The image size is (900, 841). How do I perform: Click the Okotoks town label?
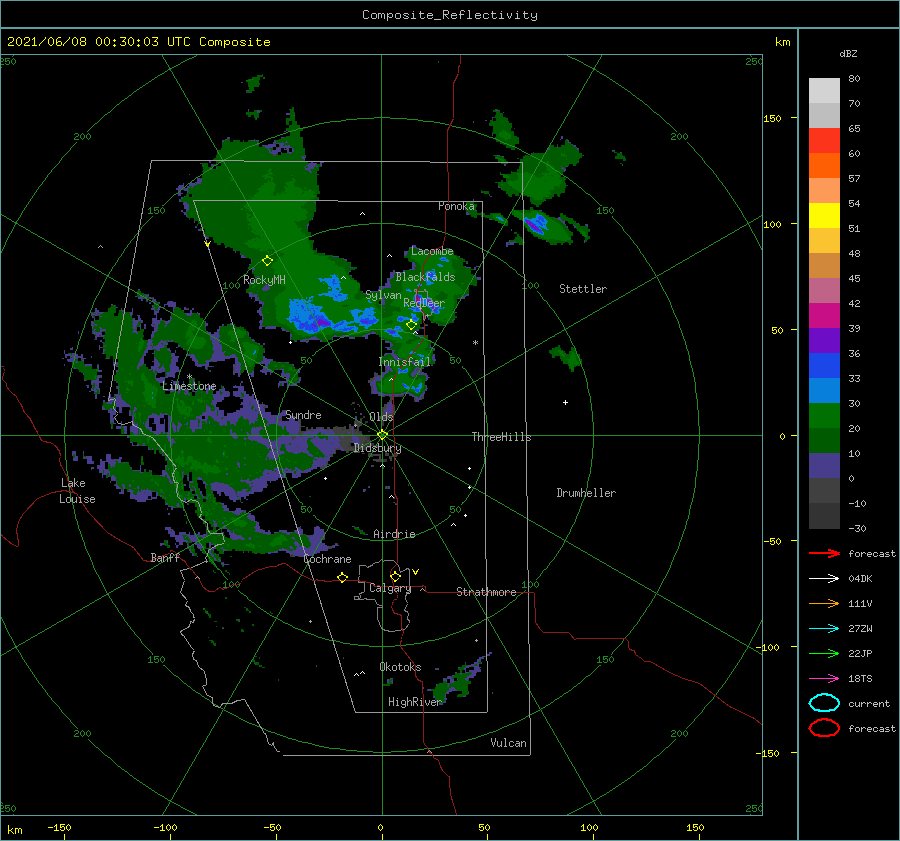tap(400, 667)
